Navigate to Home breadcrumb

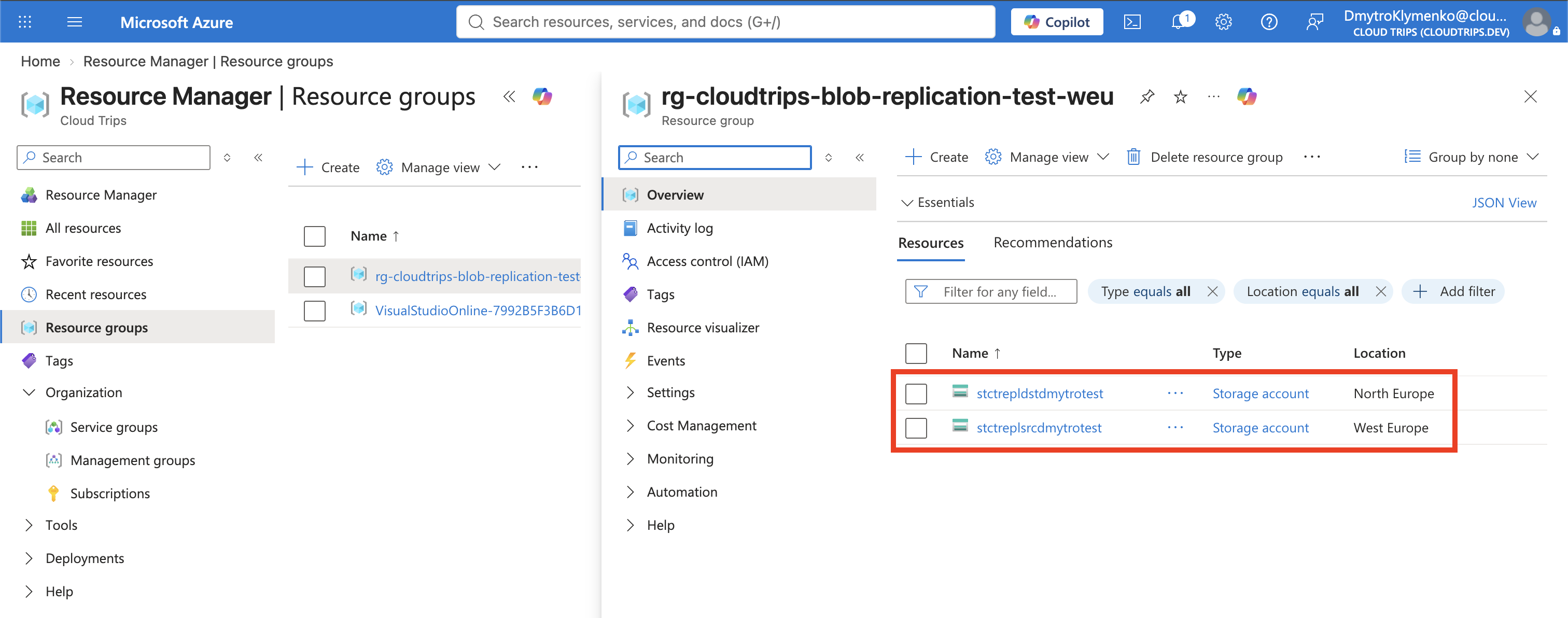tap(40, 61)
